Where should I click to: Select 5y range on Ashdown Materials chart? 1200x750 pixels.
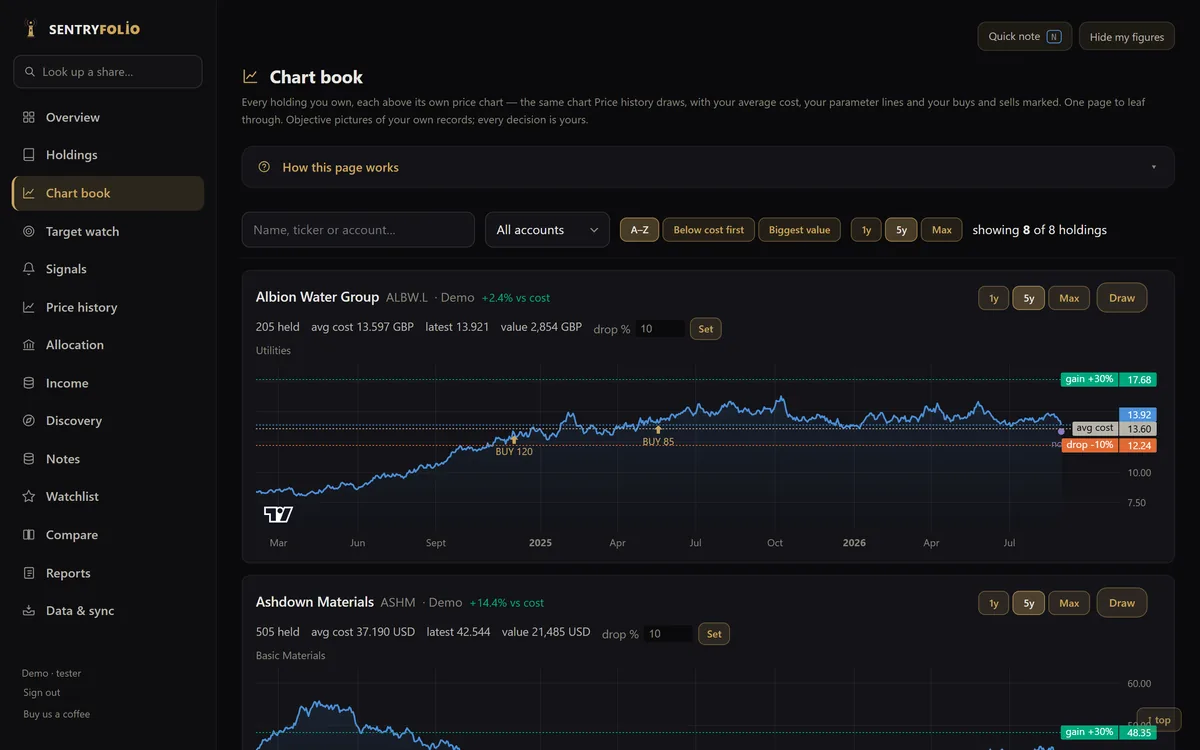point(1029,603)
